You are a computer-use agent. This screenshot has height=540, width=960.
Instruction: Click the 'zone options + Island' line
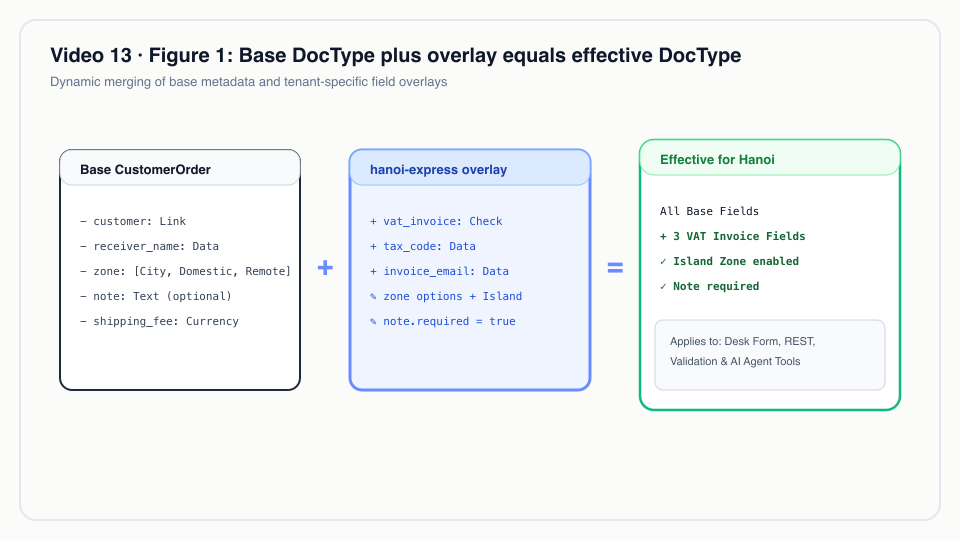click(x=446, y=296)
